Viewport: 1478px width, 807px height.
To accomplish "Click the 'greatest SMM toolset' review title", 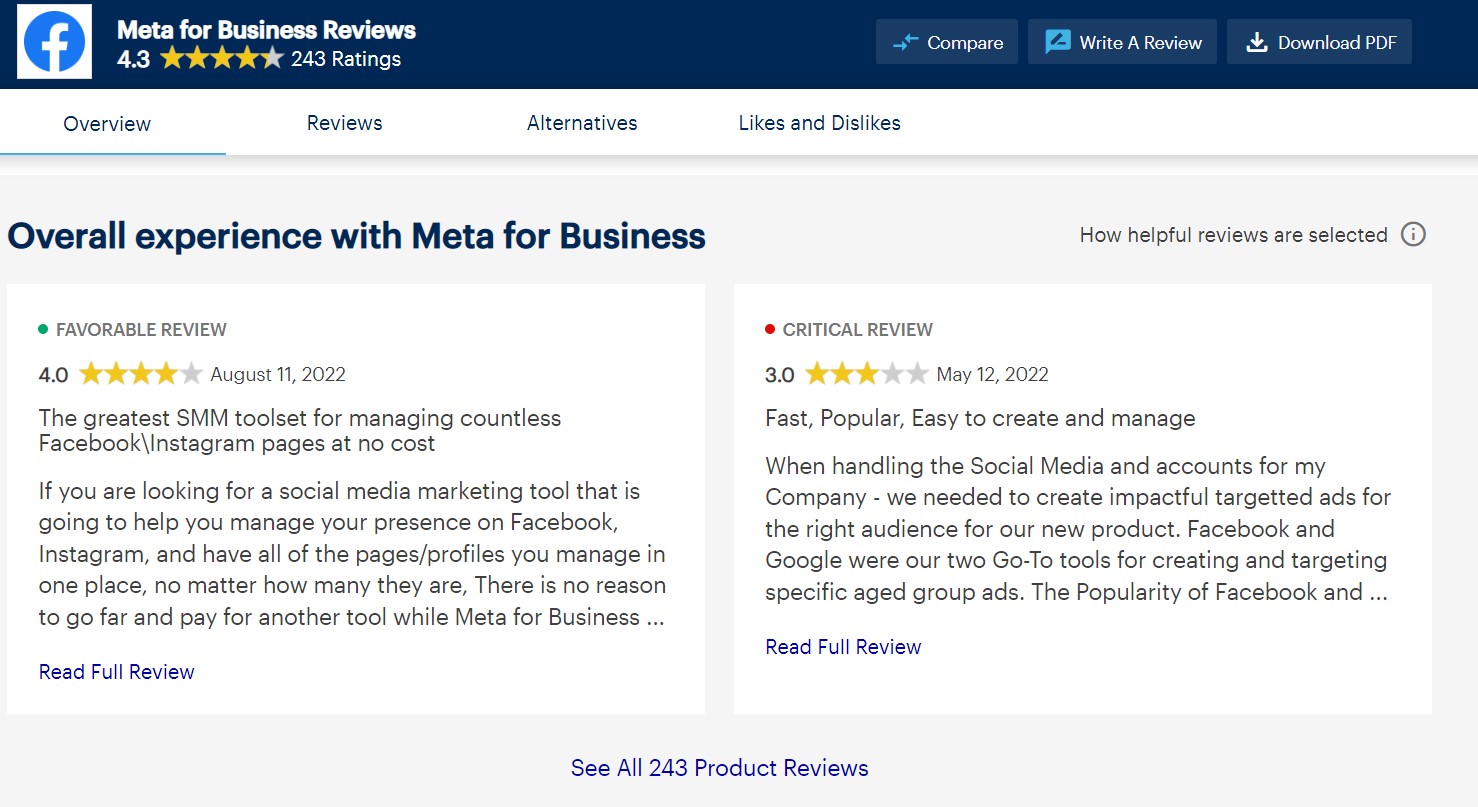I will (300, 431).
